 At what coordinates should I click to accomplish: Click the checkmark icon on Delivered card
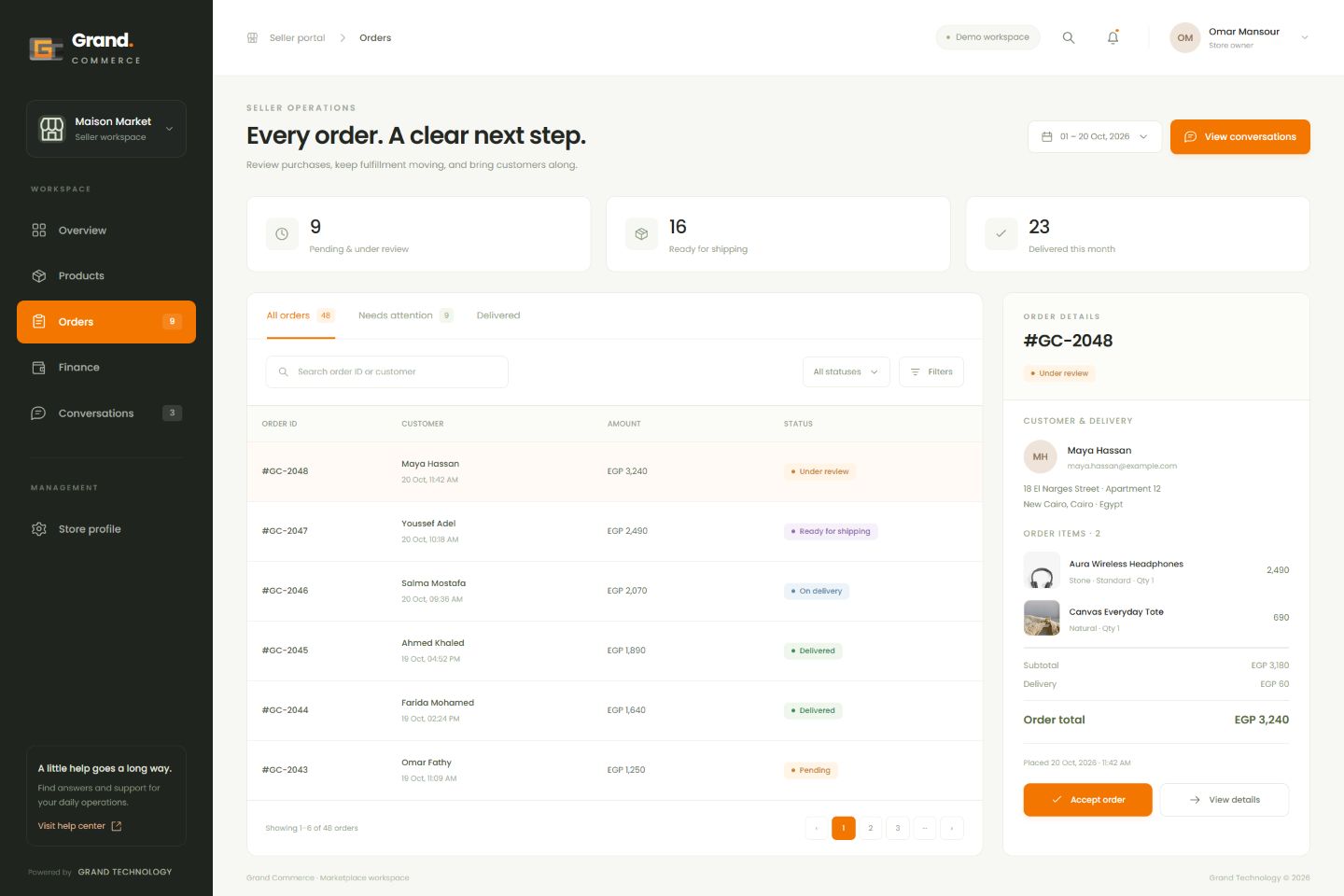point(1001,234)
